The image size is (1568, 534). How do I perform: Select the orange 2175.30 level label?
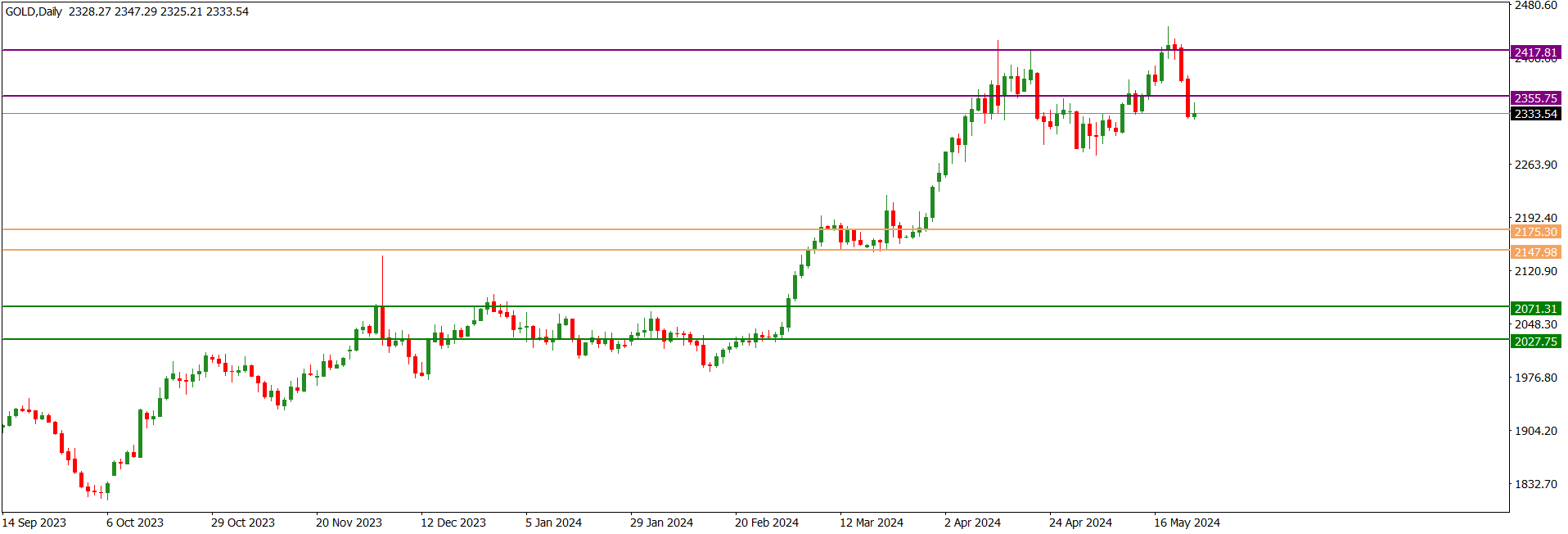(1535, 232)
